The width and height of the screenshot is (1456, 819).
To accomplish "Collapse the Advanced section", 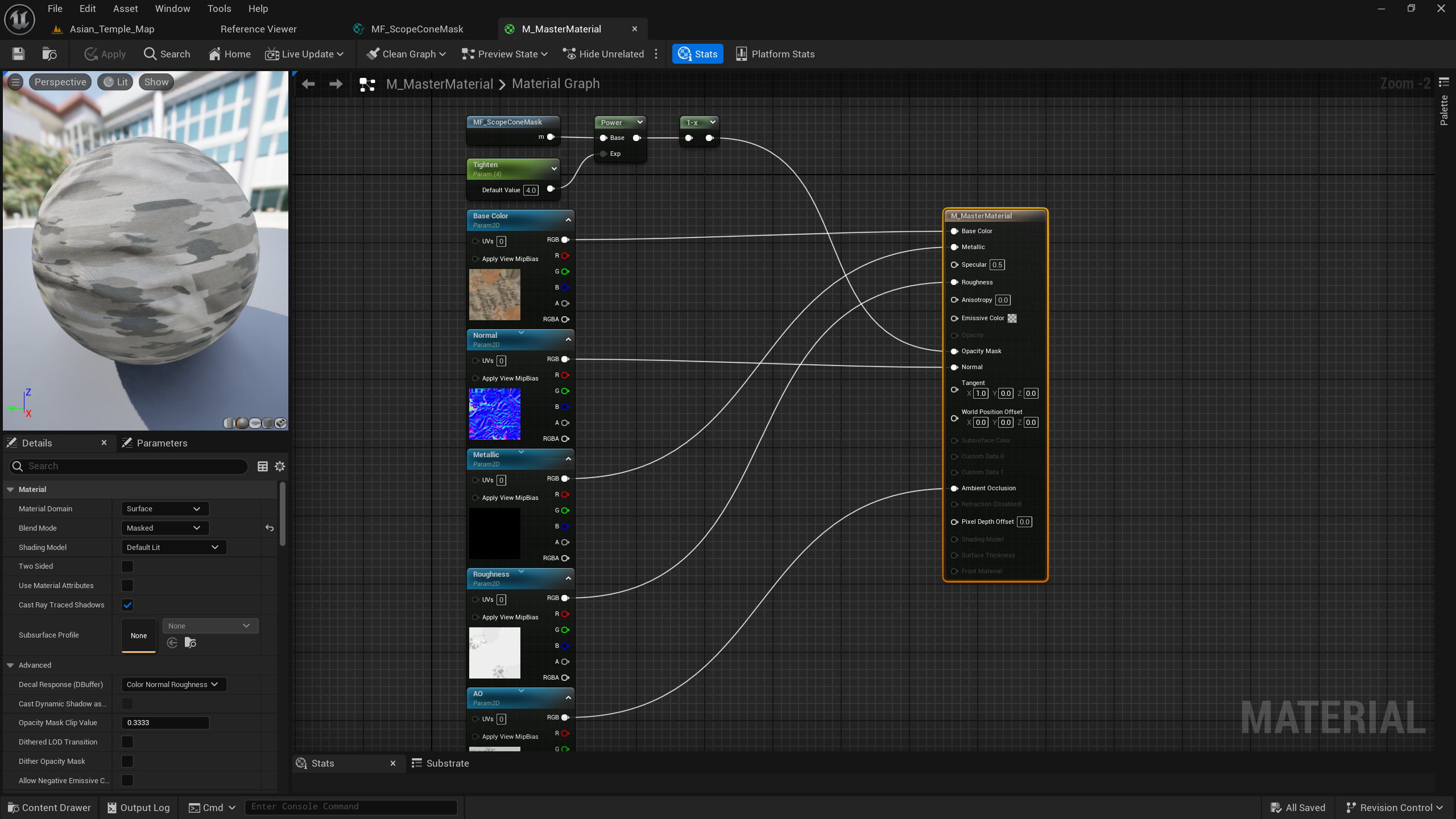I will point(10,665).
